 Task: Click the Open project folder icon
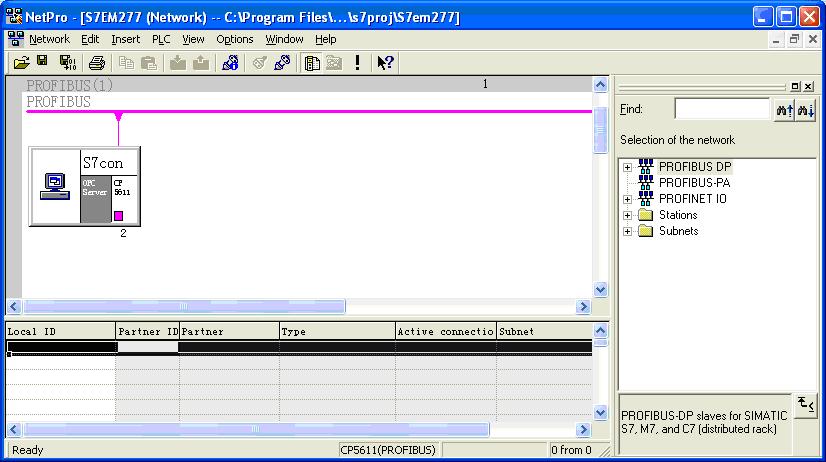(22, 63)
